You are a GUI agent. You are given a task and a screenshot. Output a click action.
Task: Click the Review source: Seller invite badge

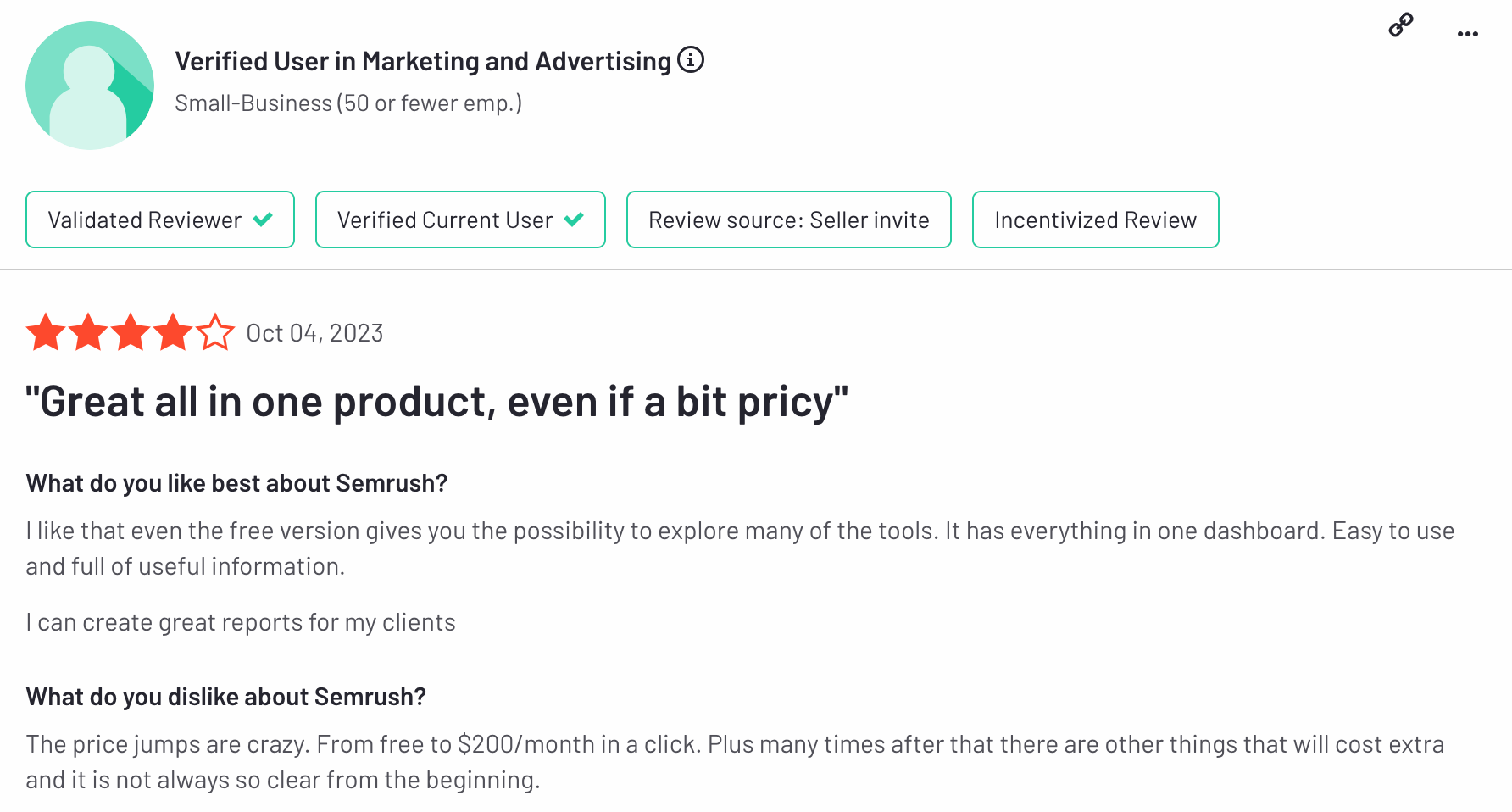(x=789, y=220)
